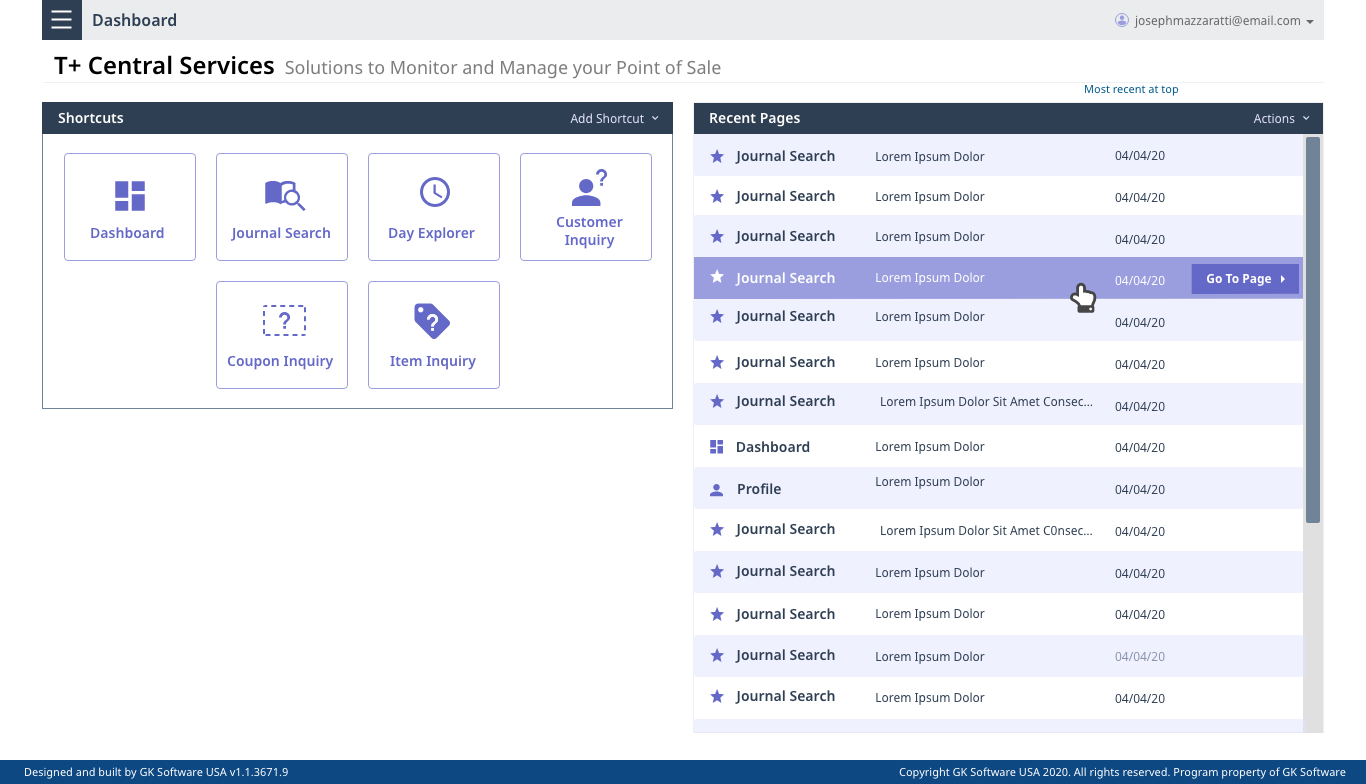The height and width of the screenshot is (784, 1366).
Task: Click the Profile row person icon
Action: tap(716, 490)
